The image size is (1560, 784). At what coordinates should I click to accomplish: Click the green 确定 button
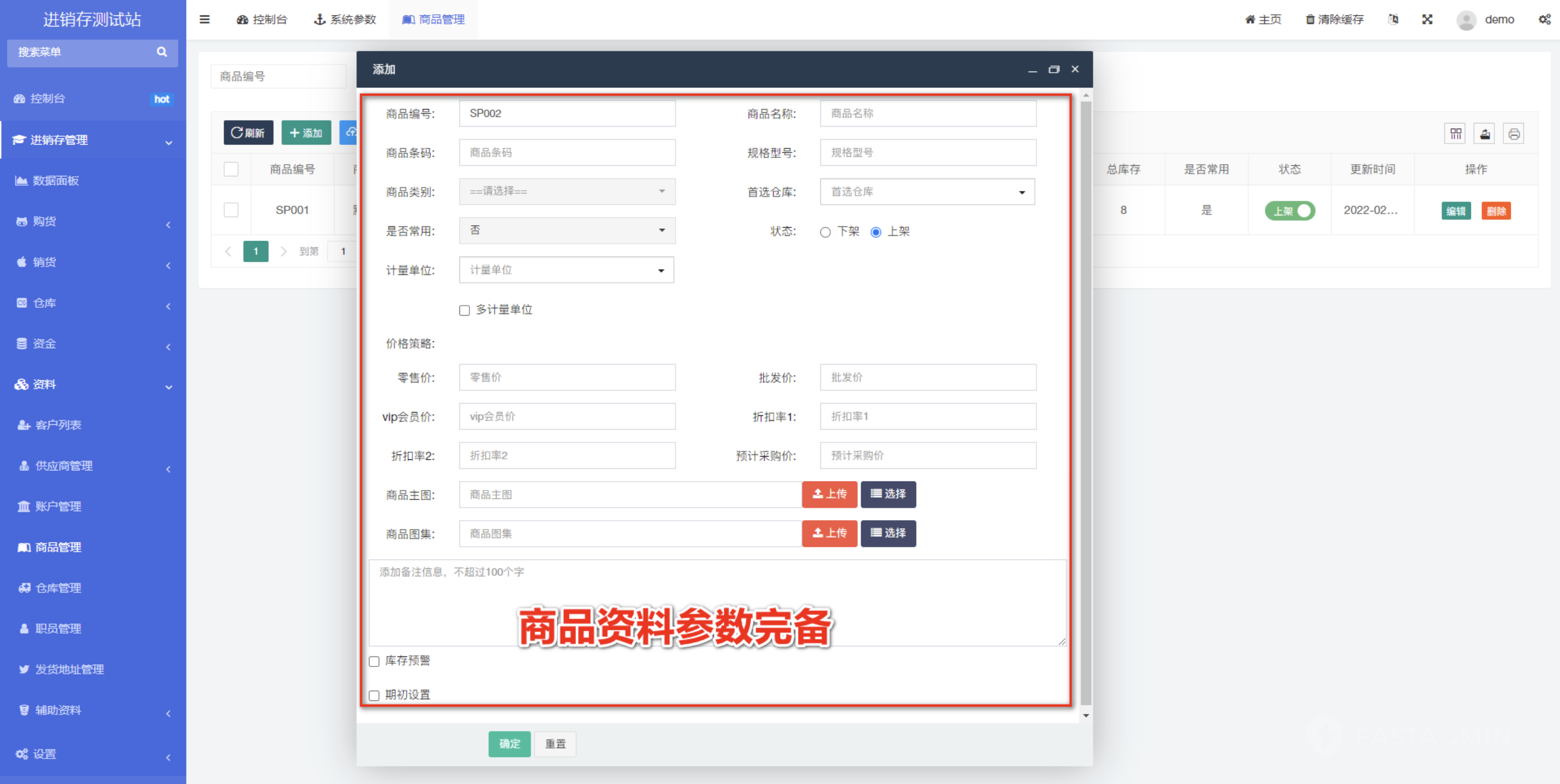(x=509, y=743)
